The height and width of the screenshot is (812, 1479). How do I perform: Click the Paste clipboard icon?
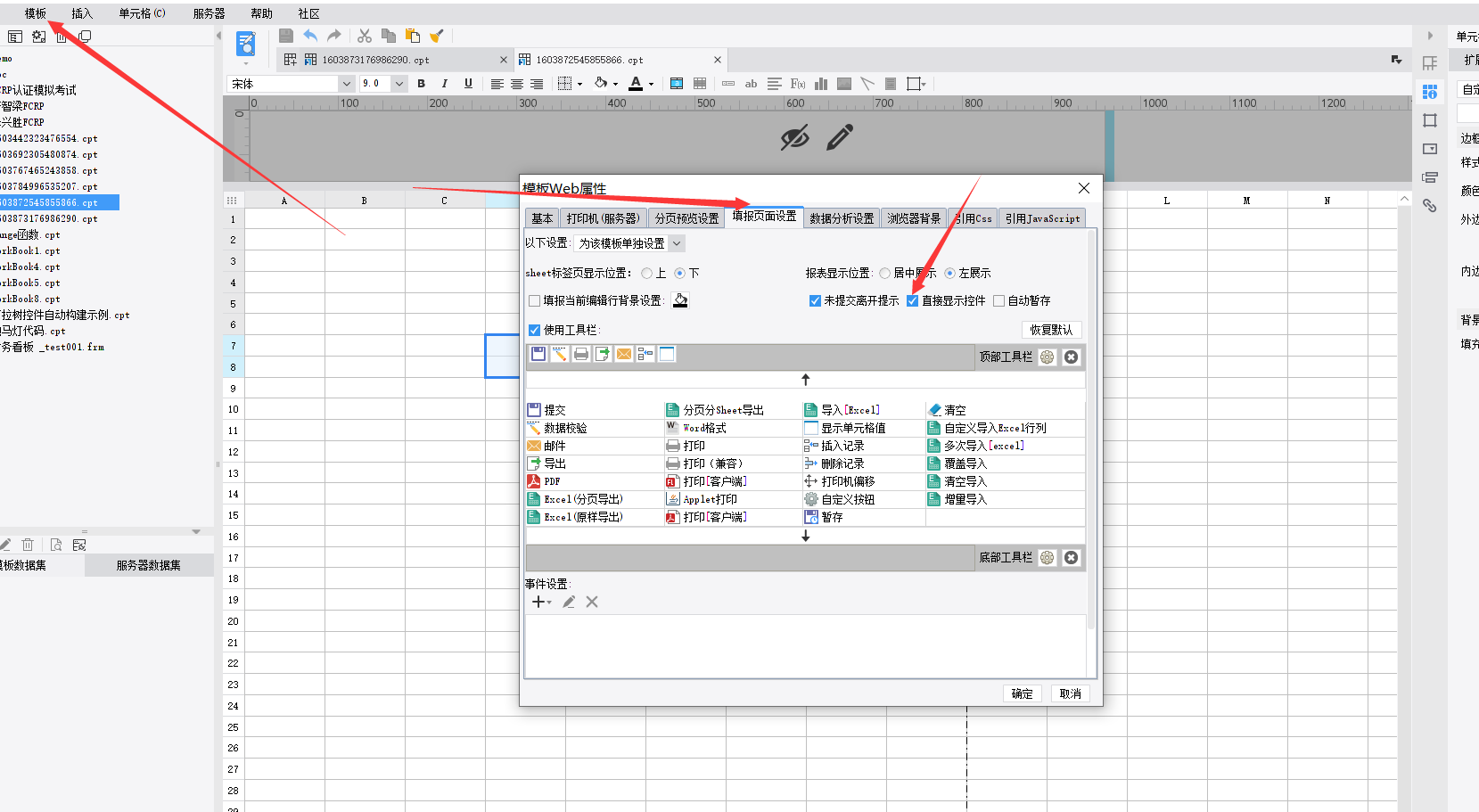413,36
